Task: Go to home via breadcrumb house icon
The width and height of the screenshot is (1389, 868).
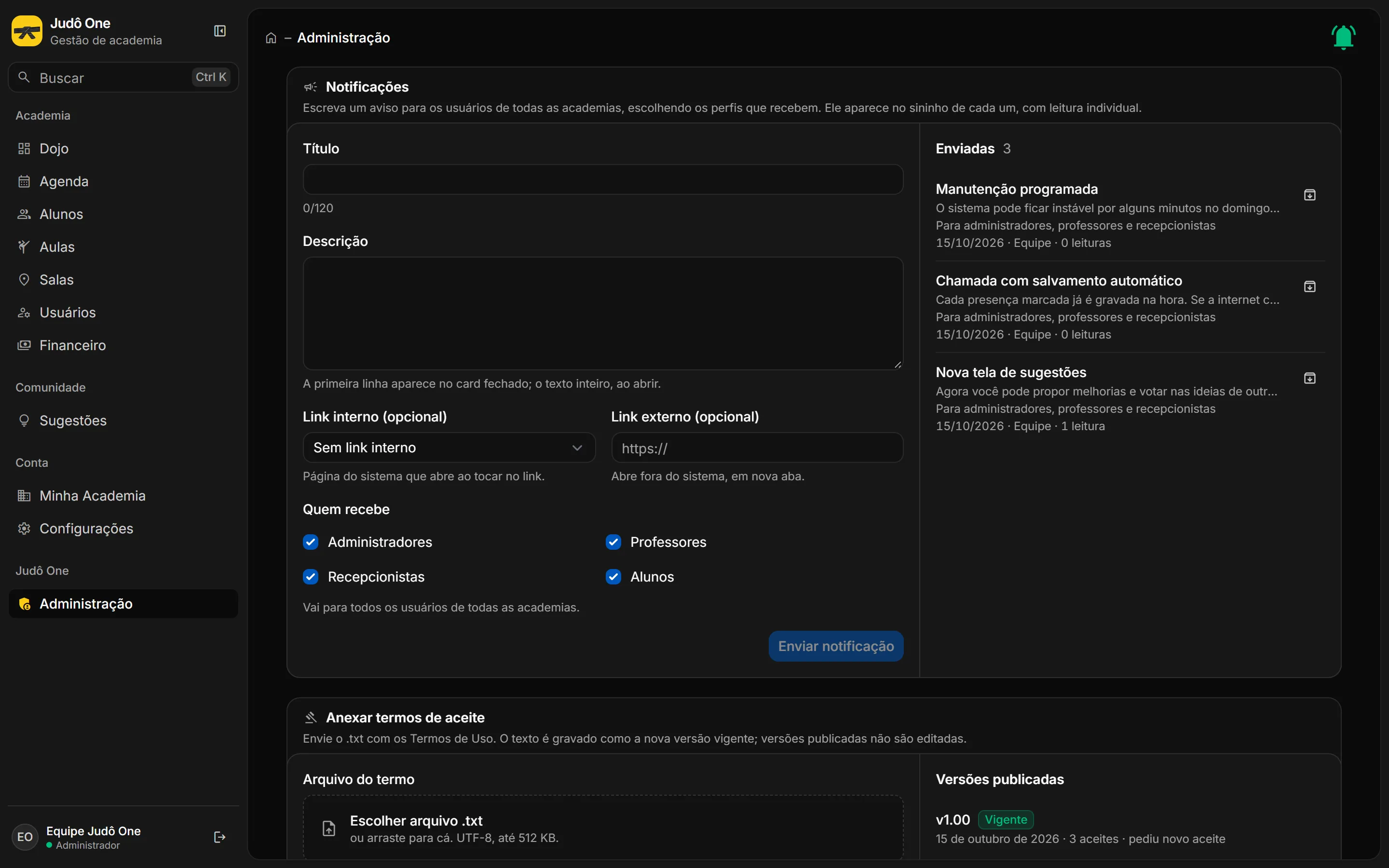Action: click(271, 38)
